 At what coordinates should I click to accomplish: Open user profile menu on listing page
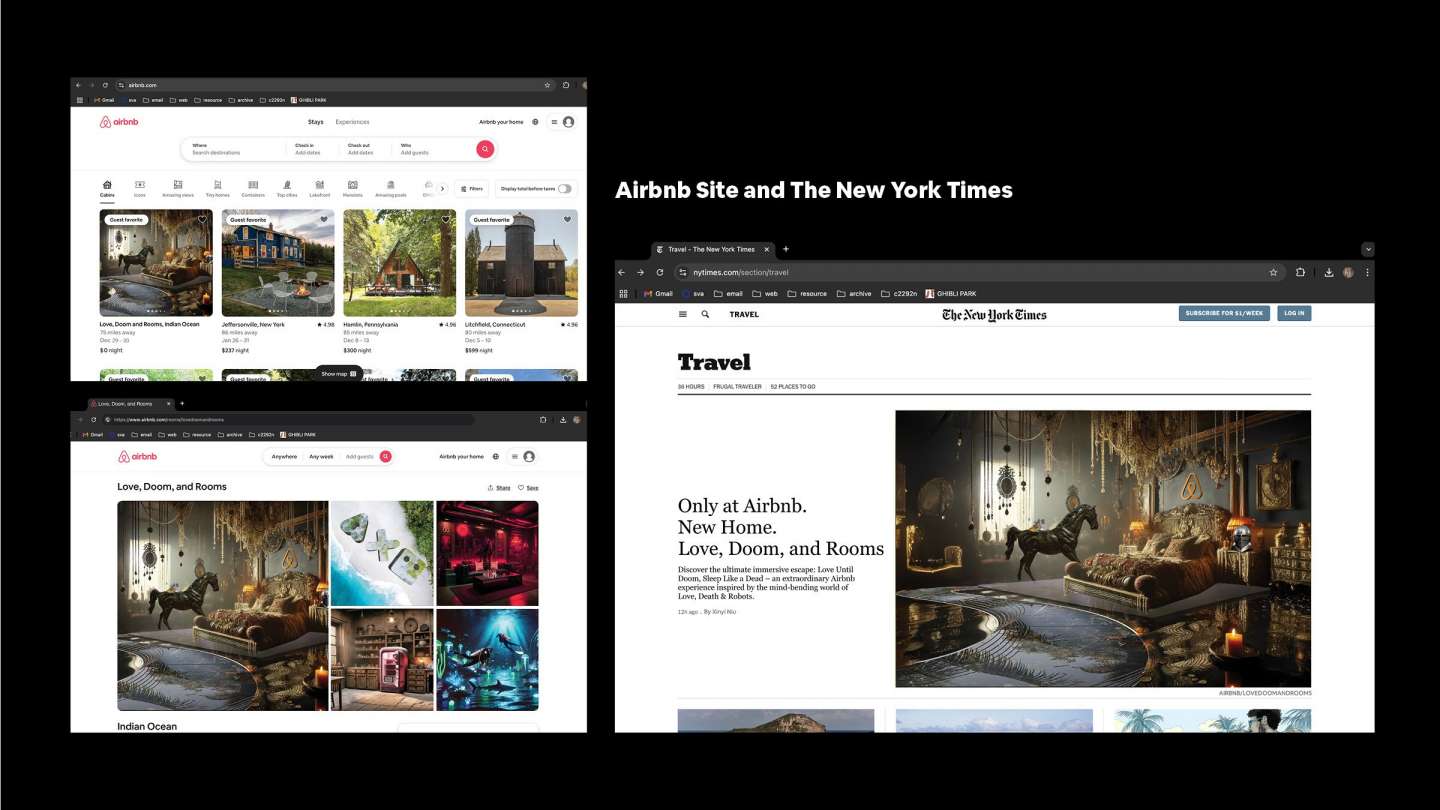pos(523,456)
